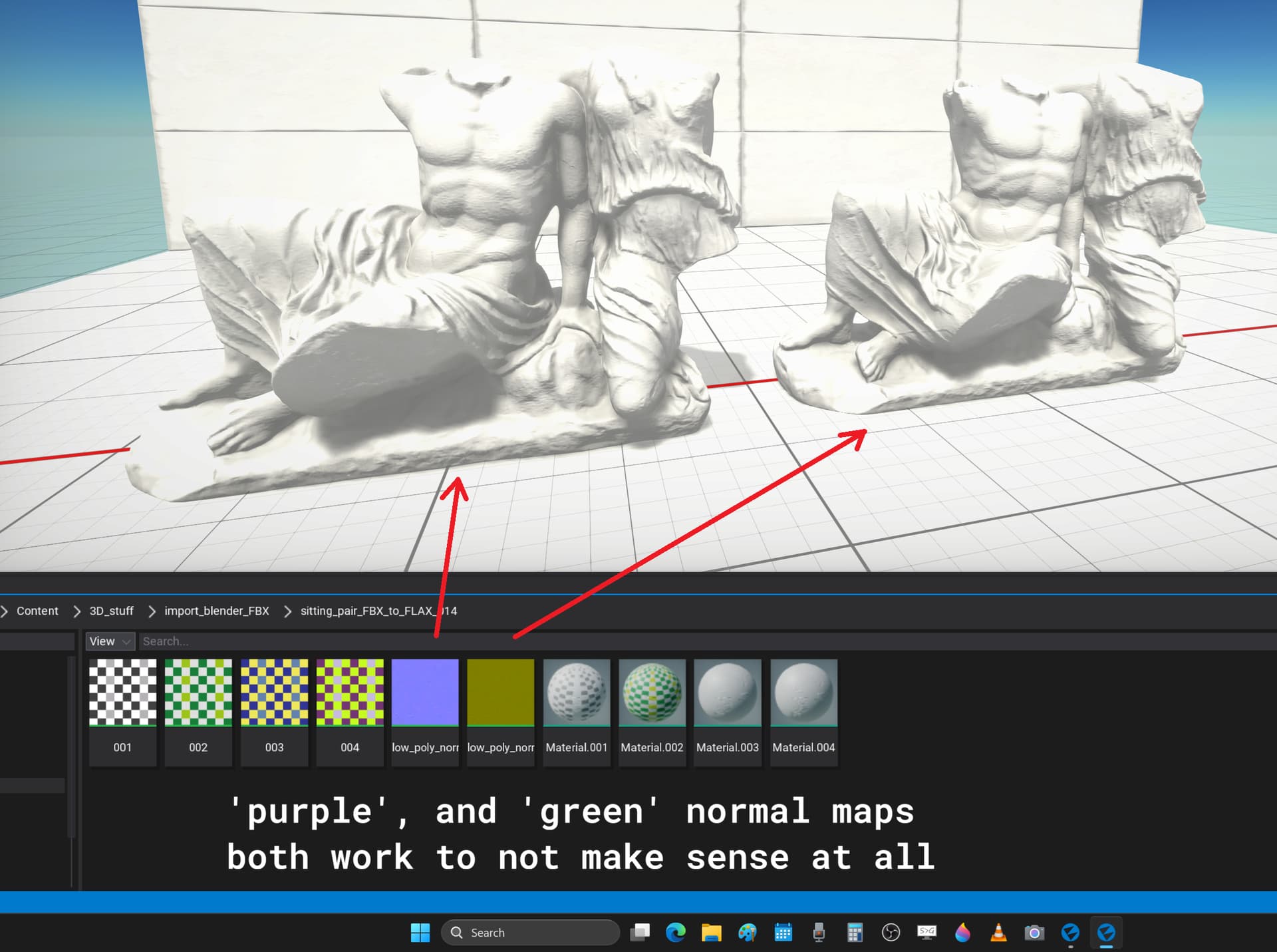This screenshot has height=952, width=1277.
Task: Open the 004 purple-lime checker texture
Action: tap(350, 693)
